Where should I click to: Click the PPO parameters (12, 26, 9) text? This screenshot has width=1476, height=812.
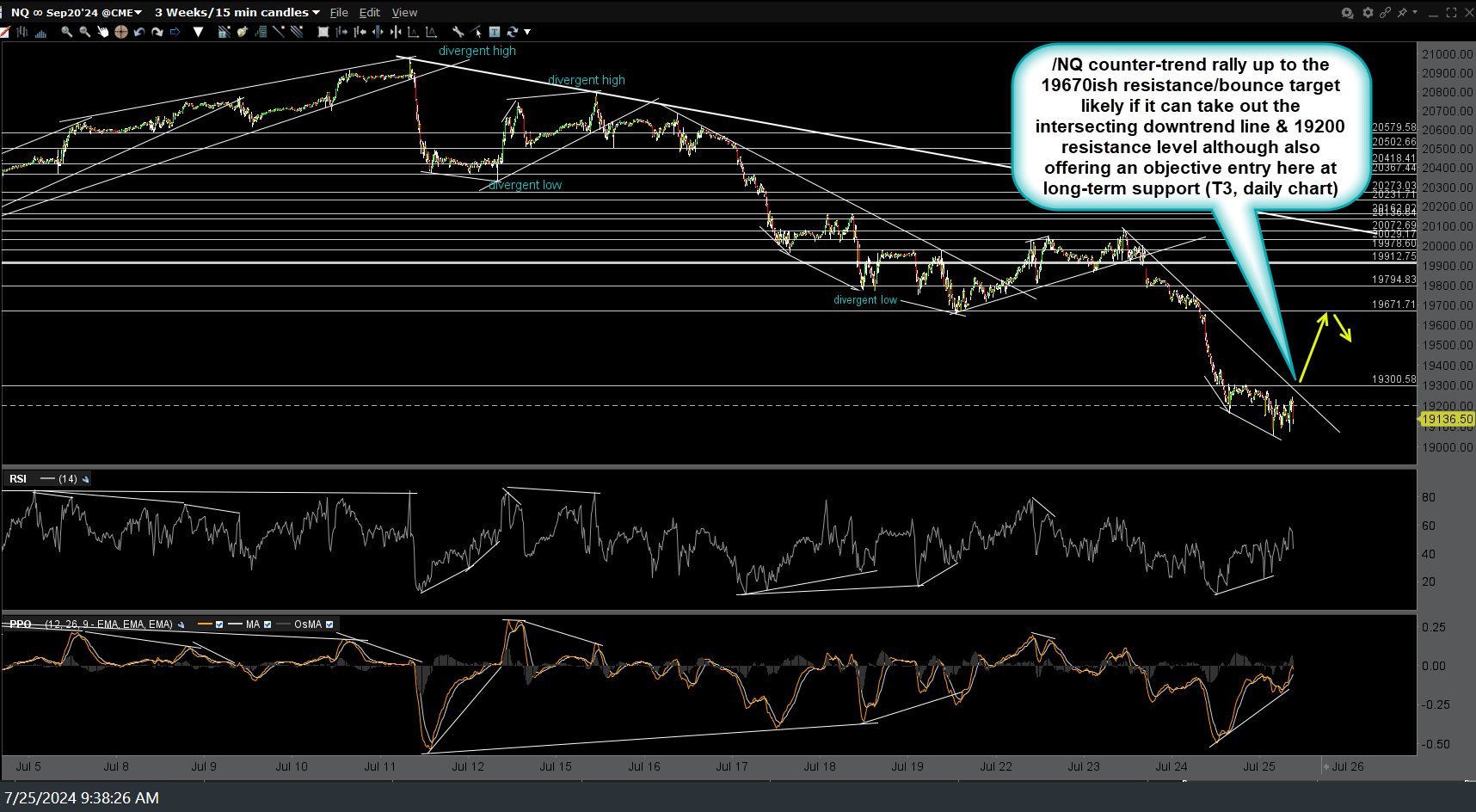[x=108, y=624]
